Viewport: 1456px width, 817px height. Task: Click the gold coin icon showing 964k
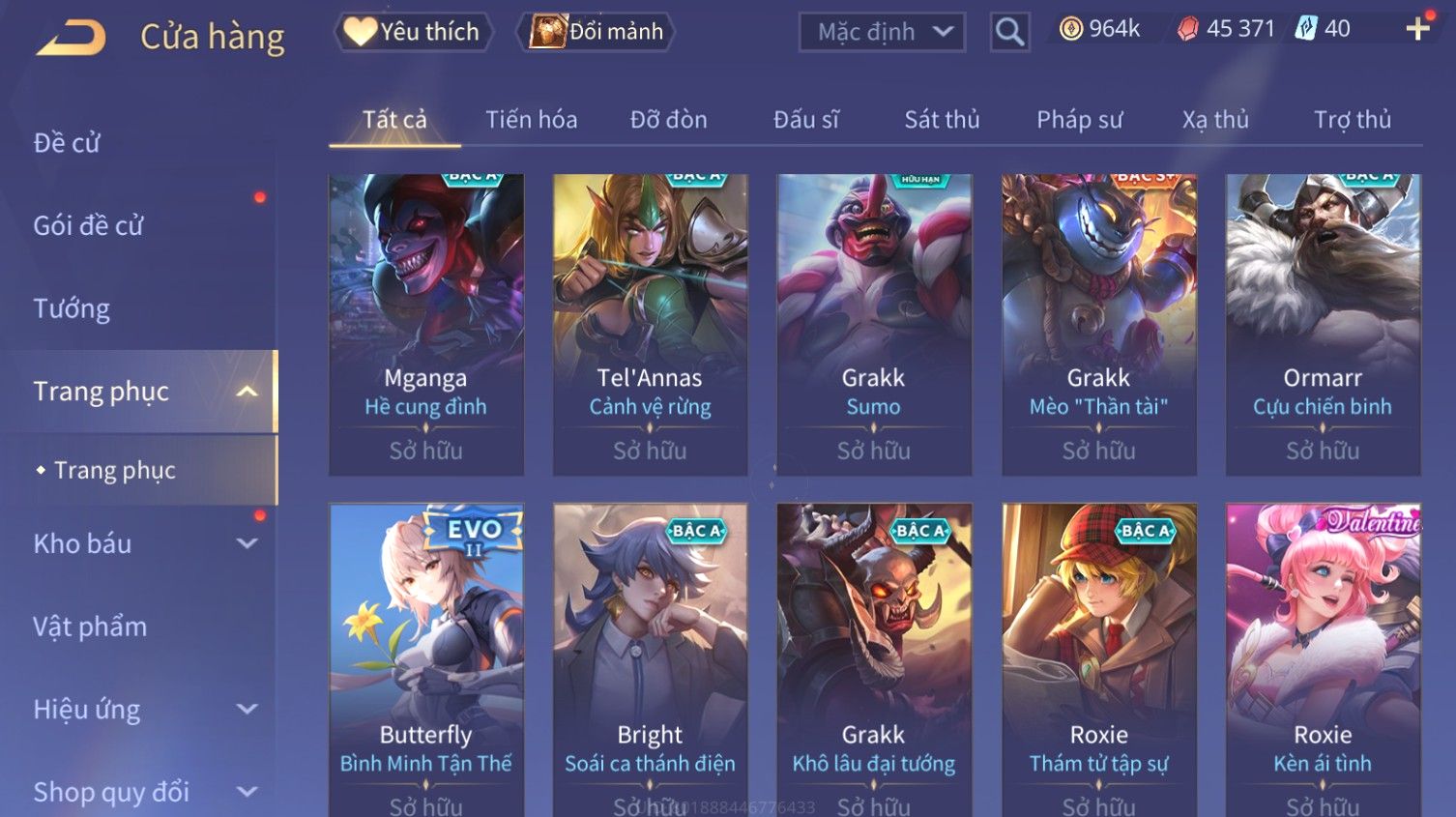[x=1070, y=29]
